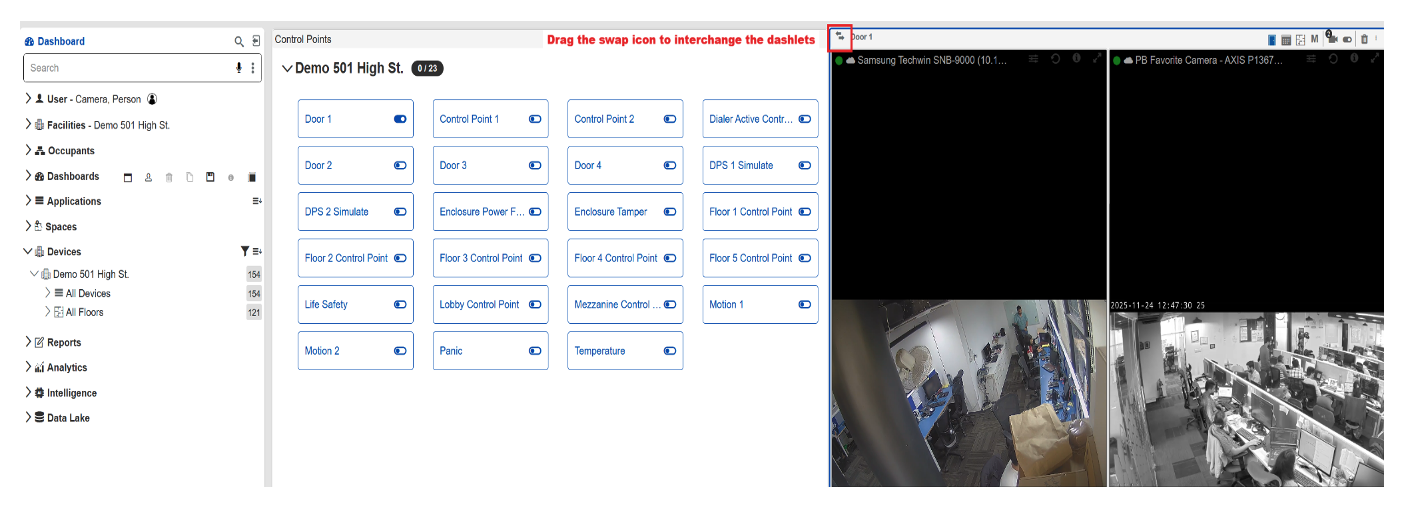Expand the Applications tree node
The image size is (1422, 524).
[28, 201]
